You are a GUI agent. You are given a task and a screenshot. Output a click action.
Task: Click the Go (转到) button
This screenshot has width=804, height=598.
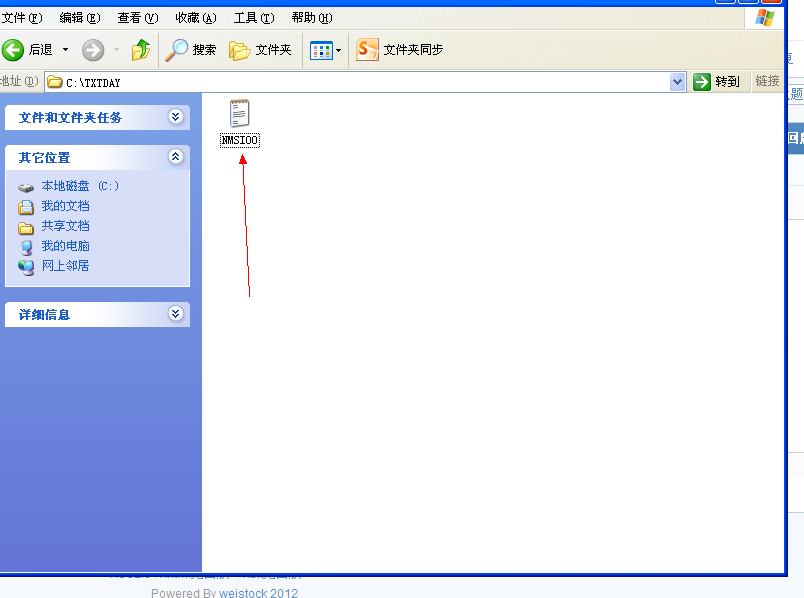717,82
